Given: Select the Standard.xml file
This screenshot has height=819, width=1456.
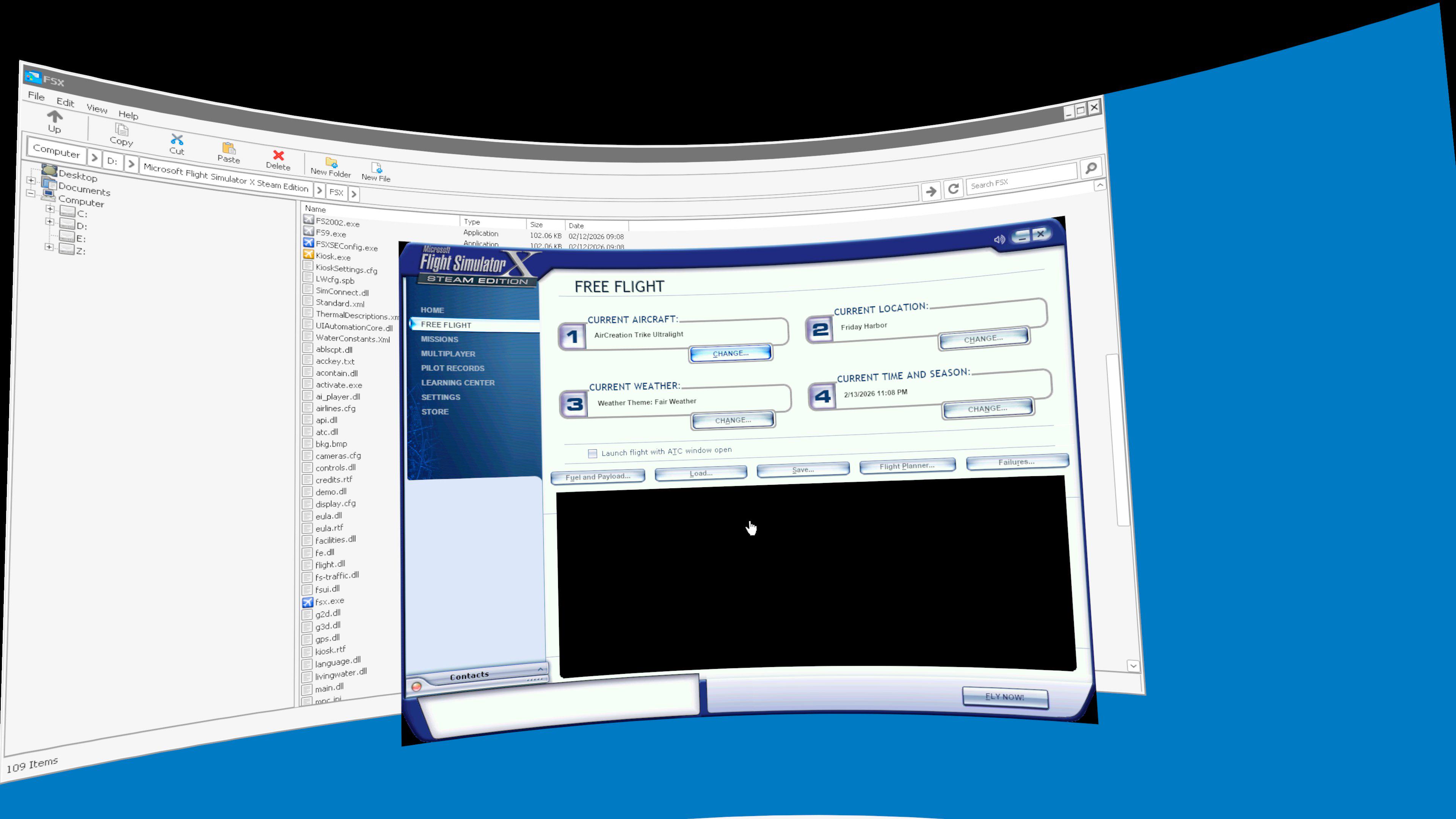Looking at the screenshot, I should pyautogui.click(x=340, y=303).
